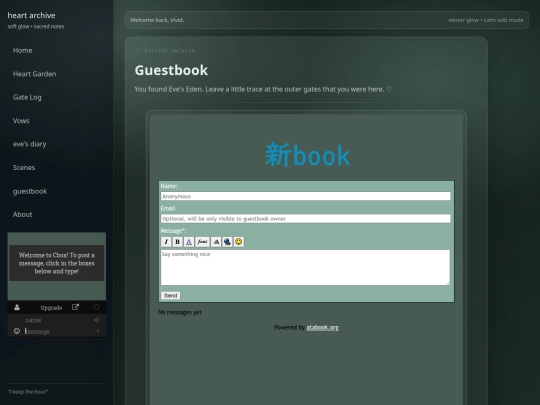Click the text size toolbar icon

click(216, 242)
